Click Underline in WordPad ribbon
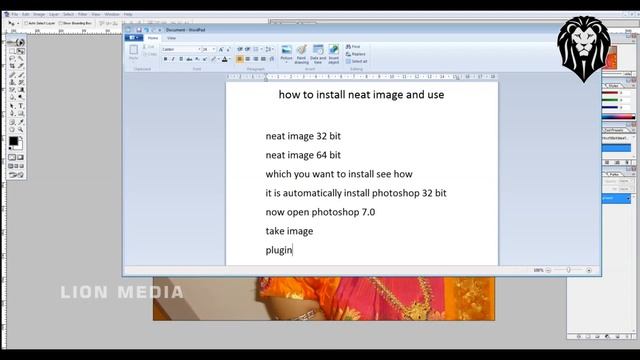640x360 pixels. (181, 59)
